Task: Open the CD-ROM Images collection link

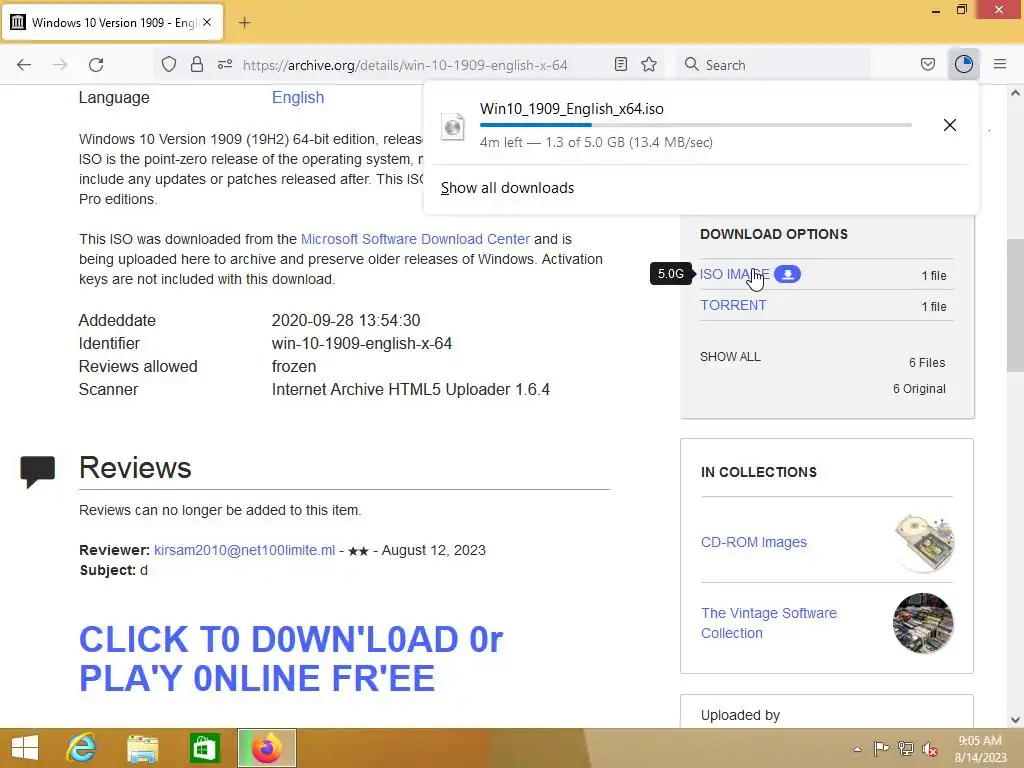Action: click(754, 542)
